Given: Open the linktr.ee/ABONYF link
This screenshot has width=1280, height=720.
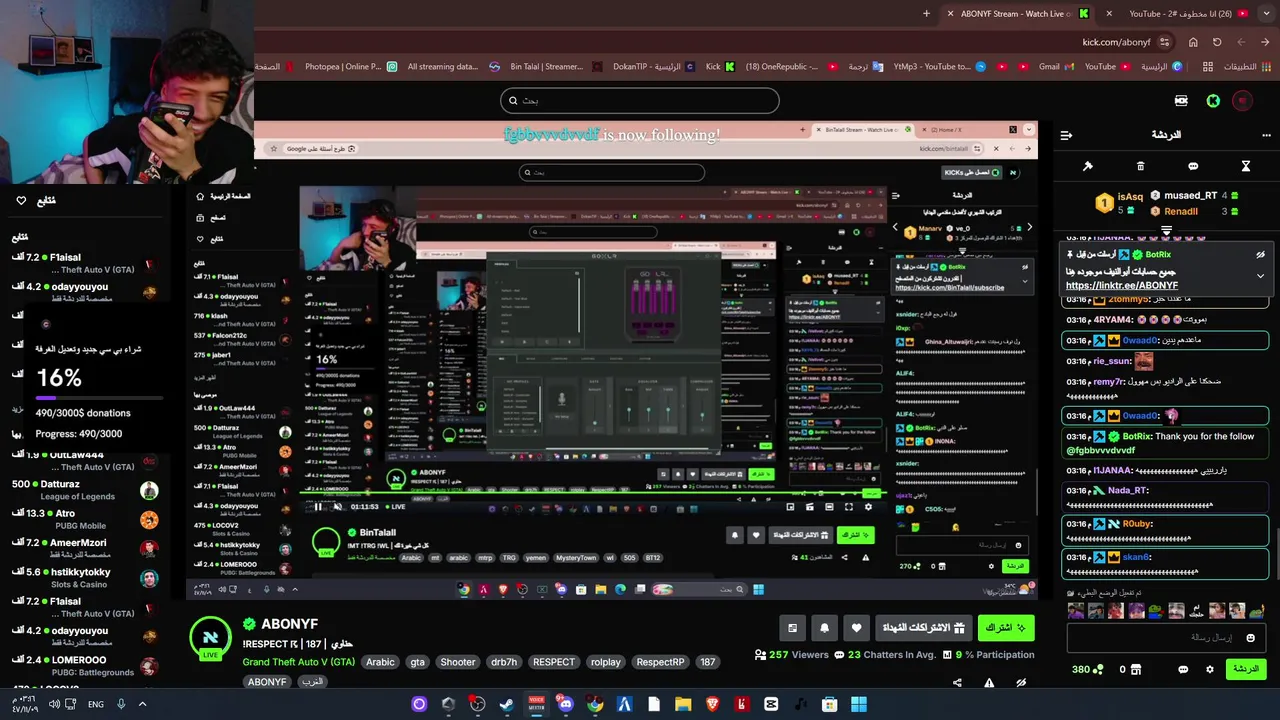Looking at the screenshot, I should tap(1121, 285).
